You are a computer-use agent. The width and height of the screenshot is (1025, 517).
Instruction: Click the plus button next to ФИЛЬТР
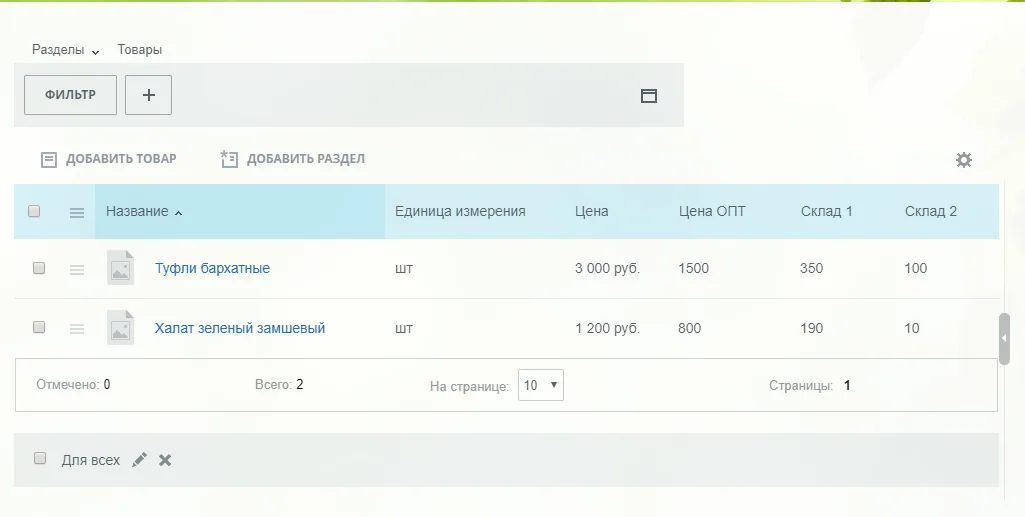[x=148, y=95]
